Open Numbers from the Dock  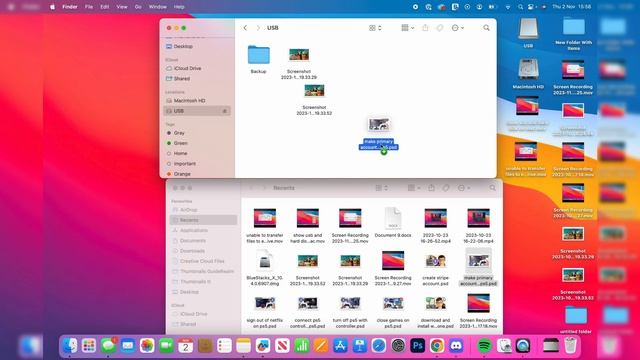click(302, 346)
